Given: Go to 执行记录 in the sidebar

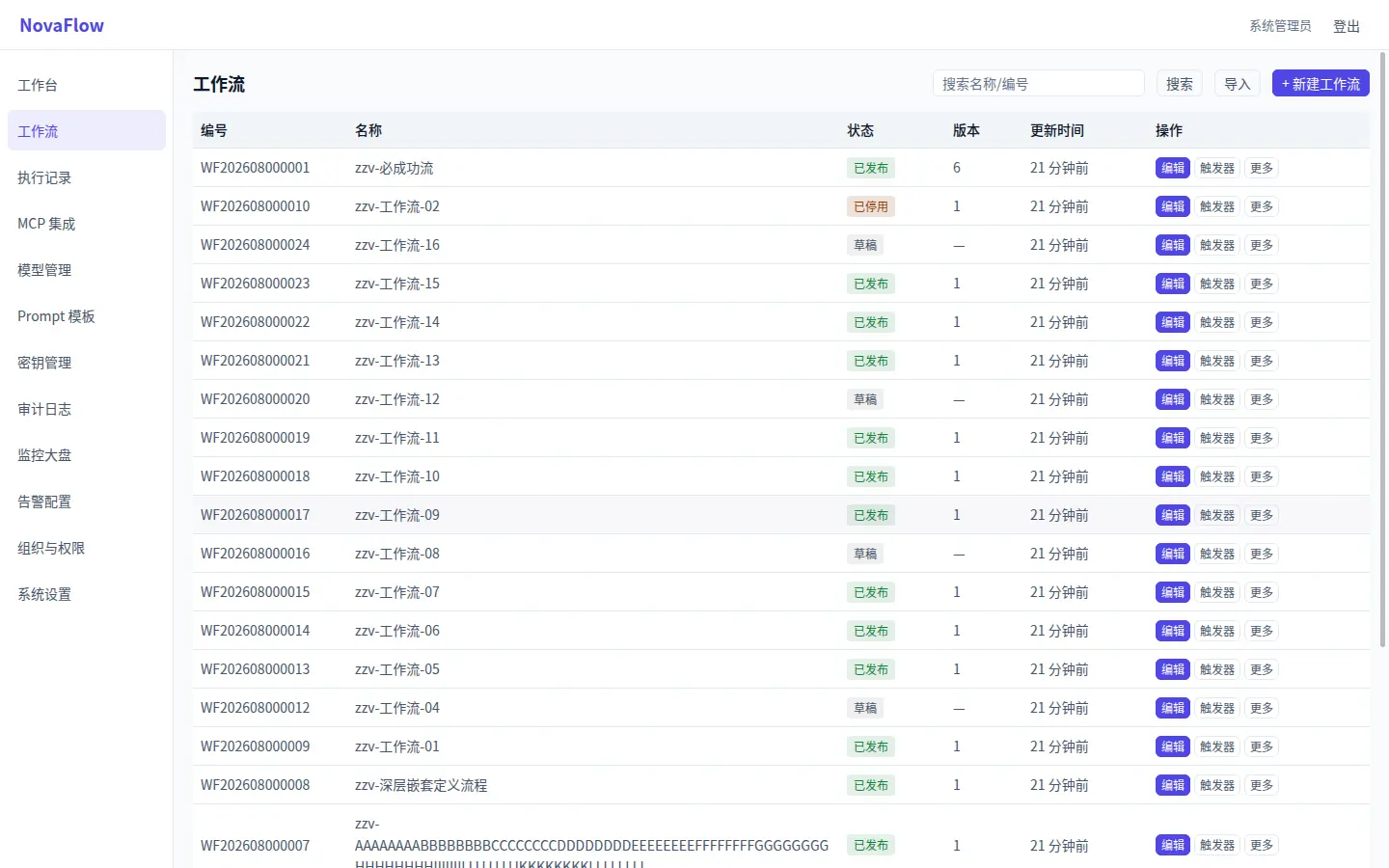Looking at the screenshot, I should (87, 177).
